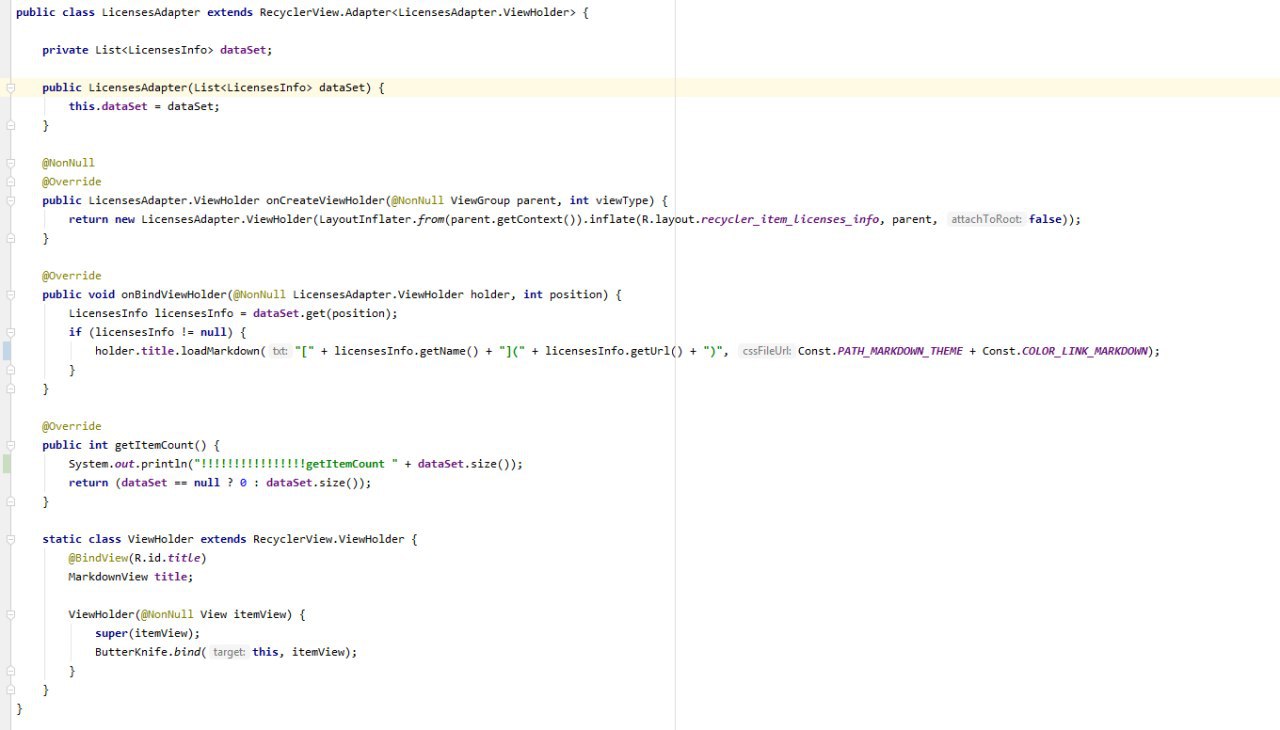Collapse the ViewHolder constructor fold marker
Image resolution: width=1280 pixels, height=730 pixels.
pos(10,615)
